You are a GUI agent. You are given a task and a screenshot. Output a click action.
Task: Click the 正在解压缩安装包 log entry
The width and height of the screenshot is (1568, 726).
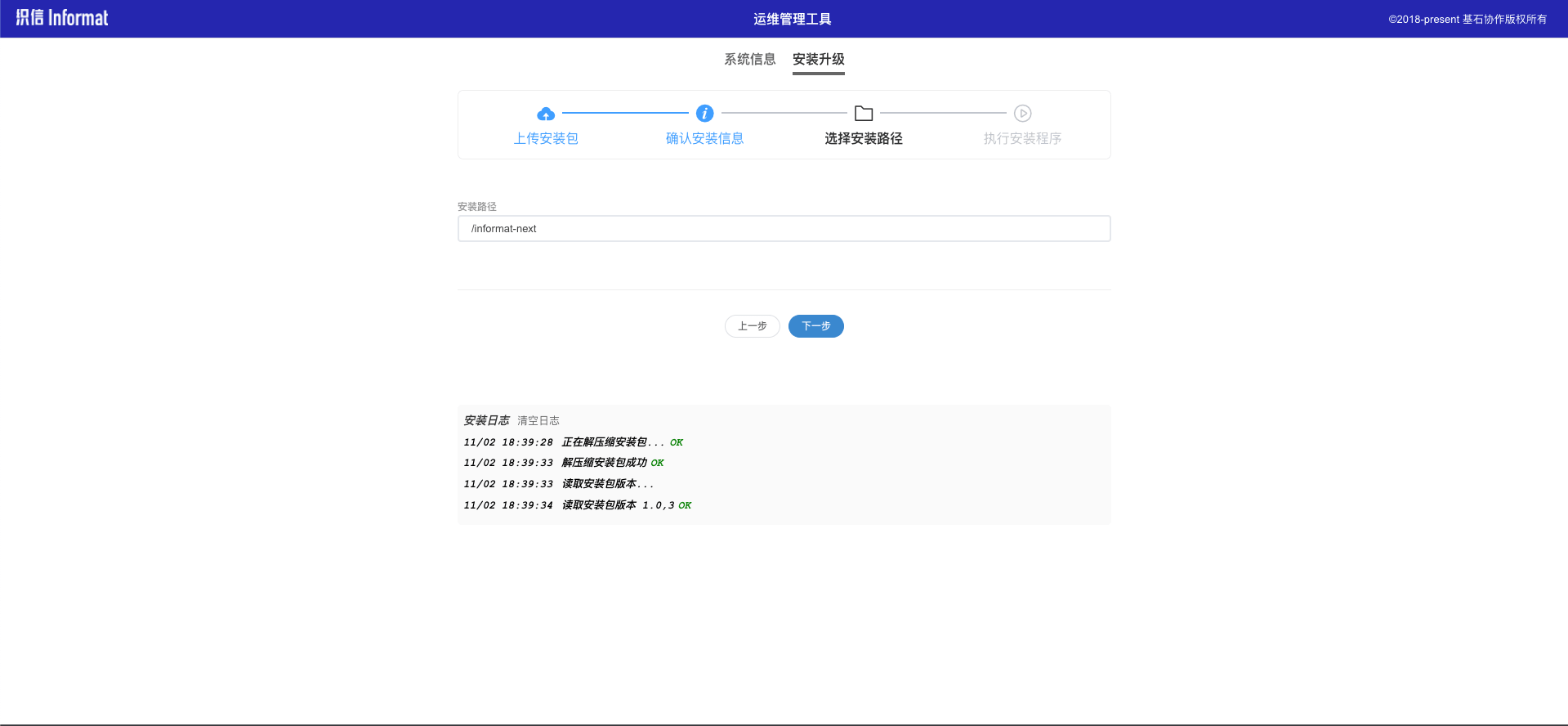tap(605, 442)
